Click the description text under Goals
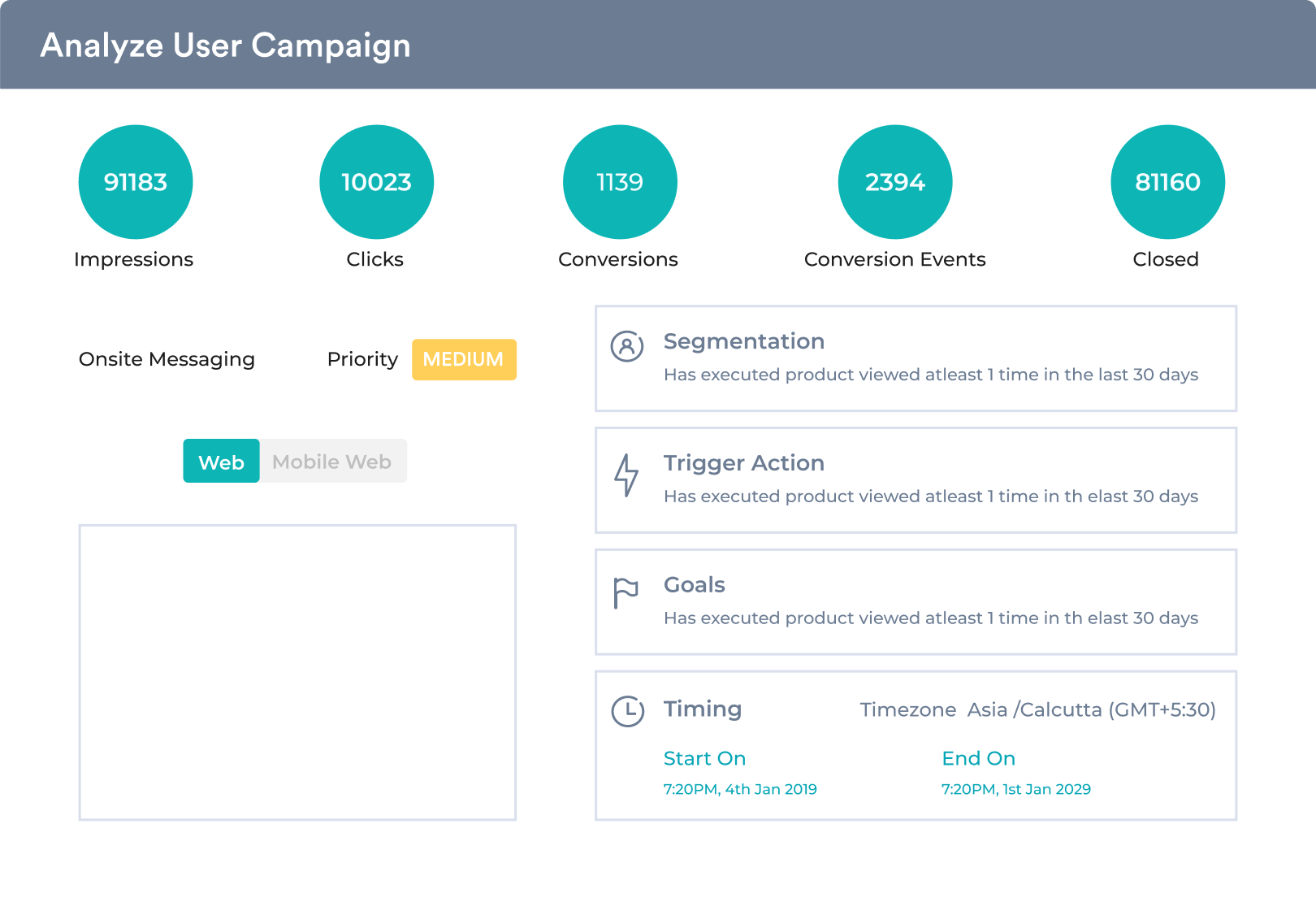The width and height of the screenshot is (1316, 902). [931, 618]
